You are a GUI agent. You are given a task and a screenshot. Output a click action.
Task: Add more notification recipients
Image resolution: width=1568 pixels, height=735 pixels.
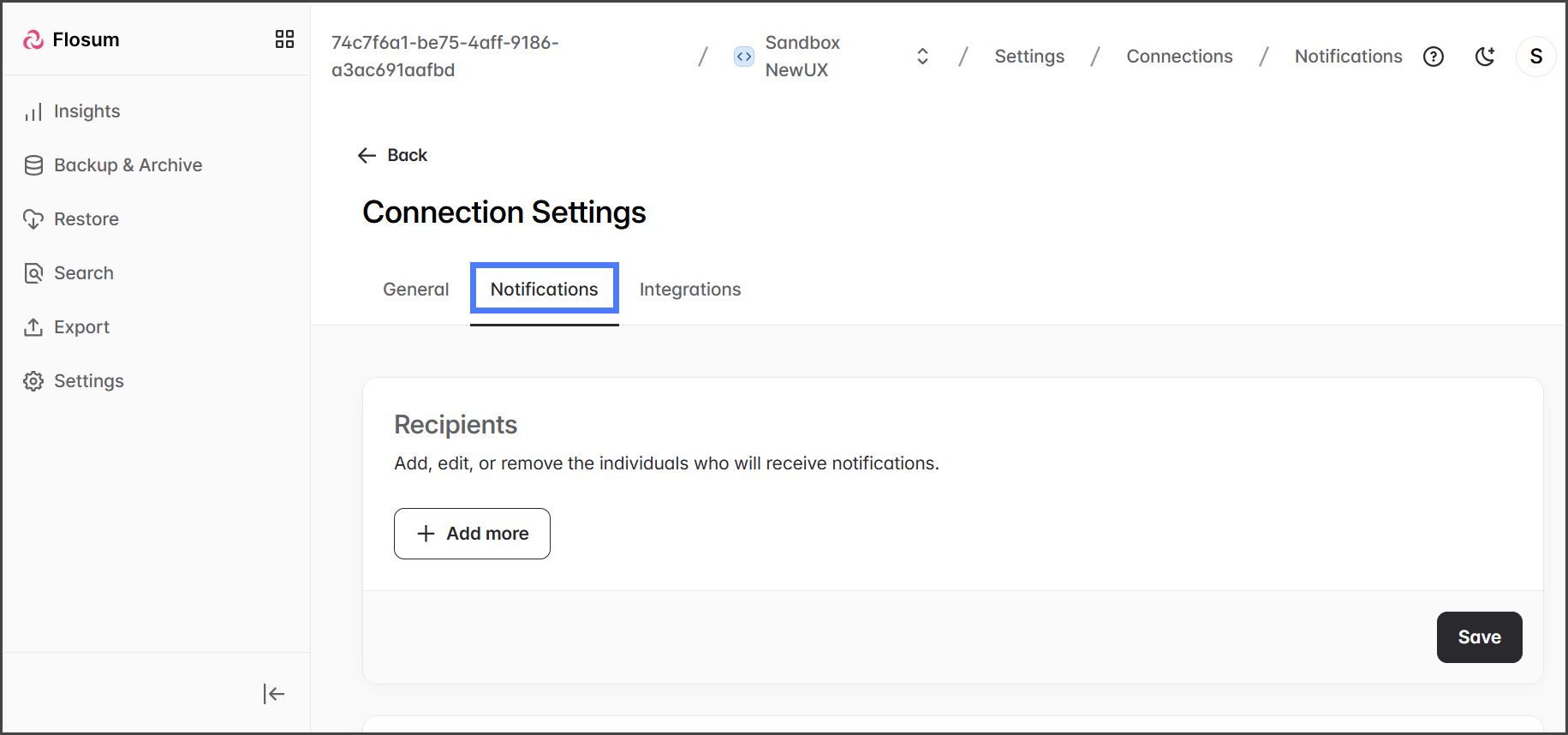[472, 534]
